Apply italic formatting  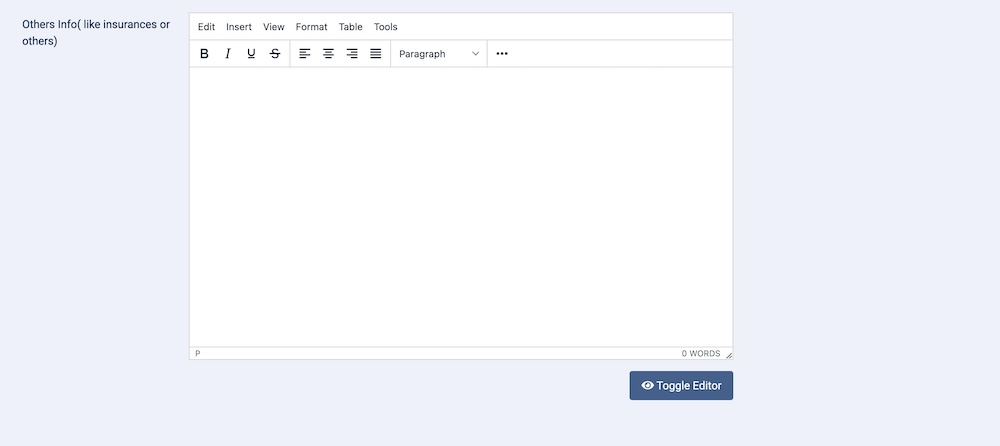click(228, 54)
